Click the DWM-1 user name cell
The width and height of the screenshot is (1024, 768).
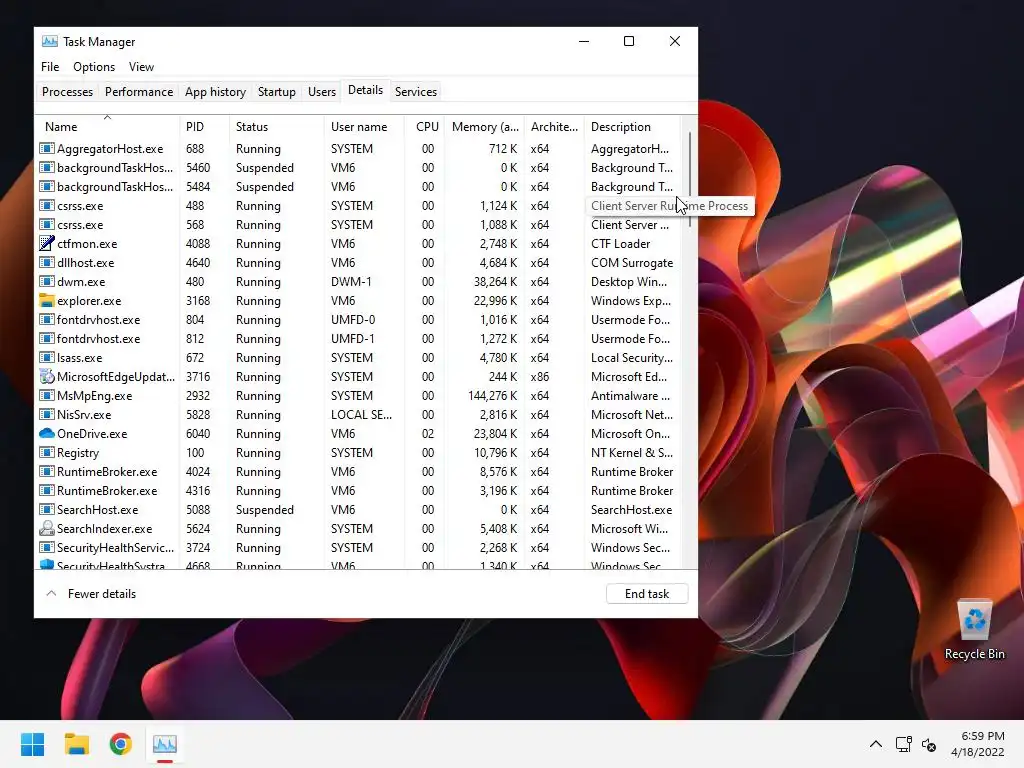[x=351, y=281]
